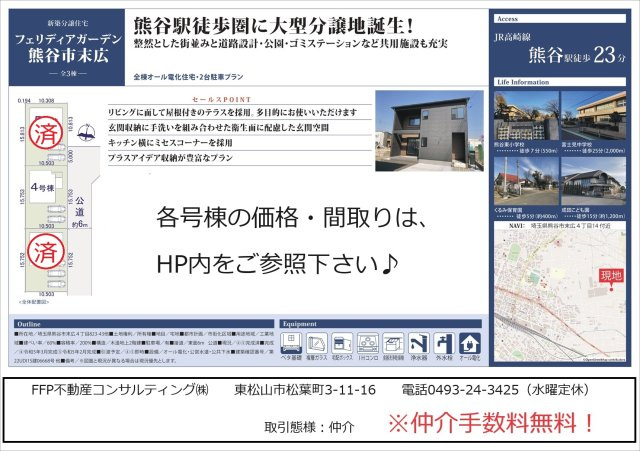Image resolution: width=640 pixels, height=451 pixels.
Task: Click the floor storage box equipment icon
Action: (393, 343)
